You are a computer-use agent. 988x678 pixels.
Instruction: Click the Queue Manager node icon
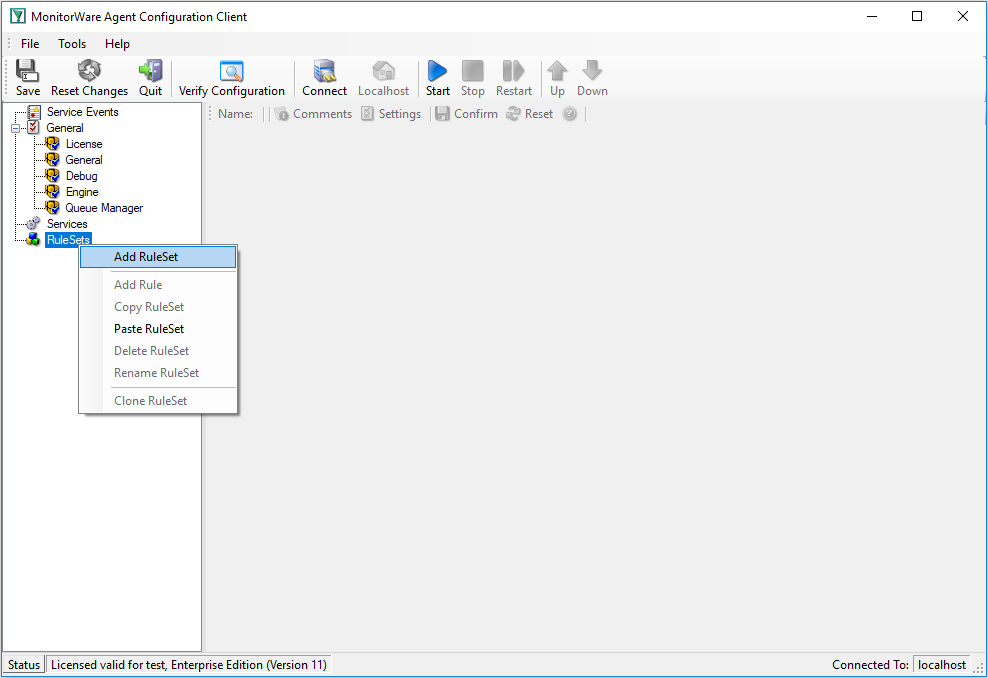click(52, 207)
